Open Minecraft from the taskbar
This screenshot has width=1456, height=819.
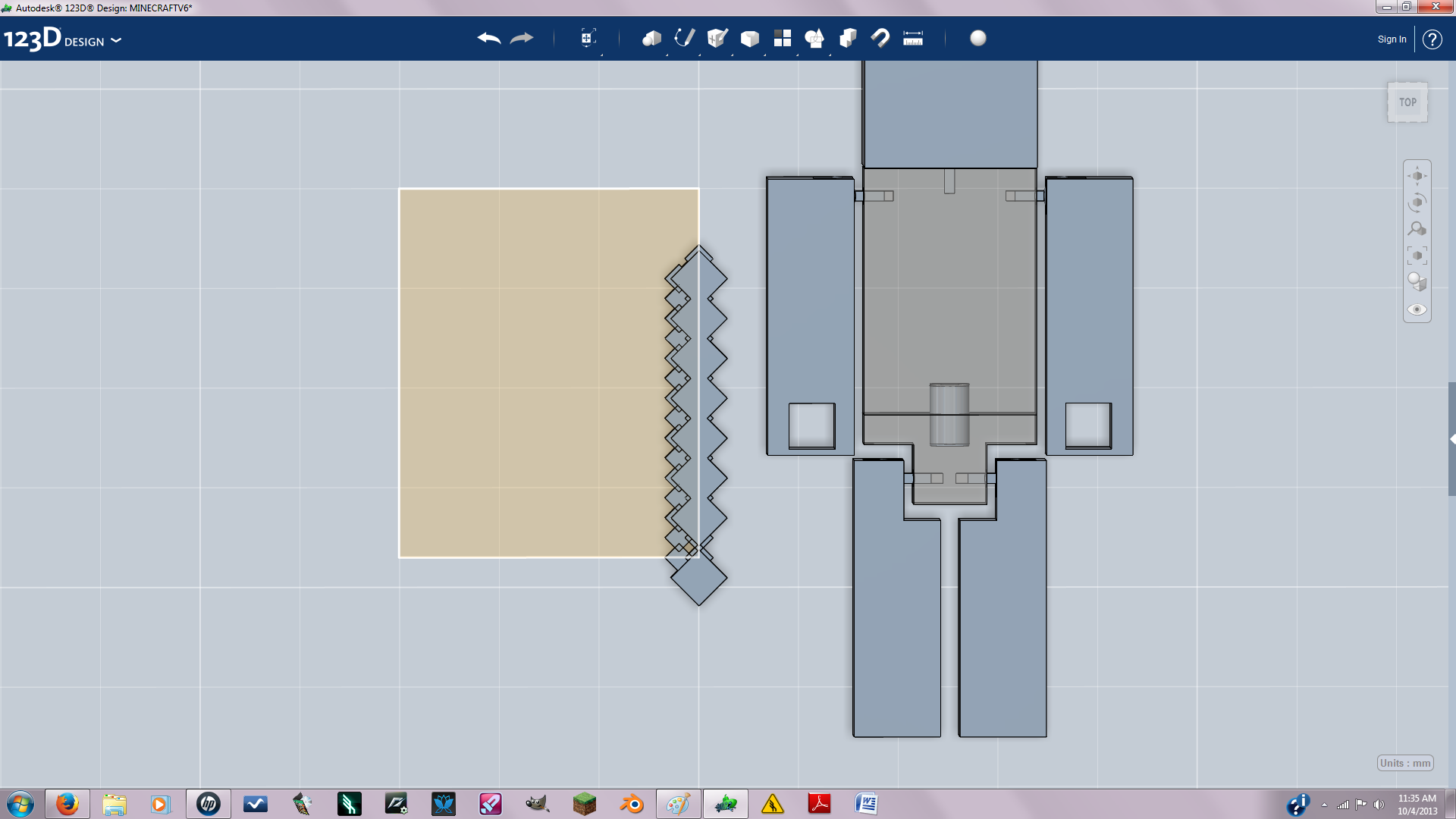585,804
